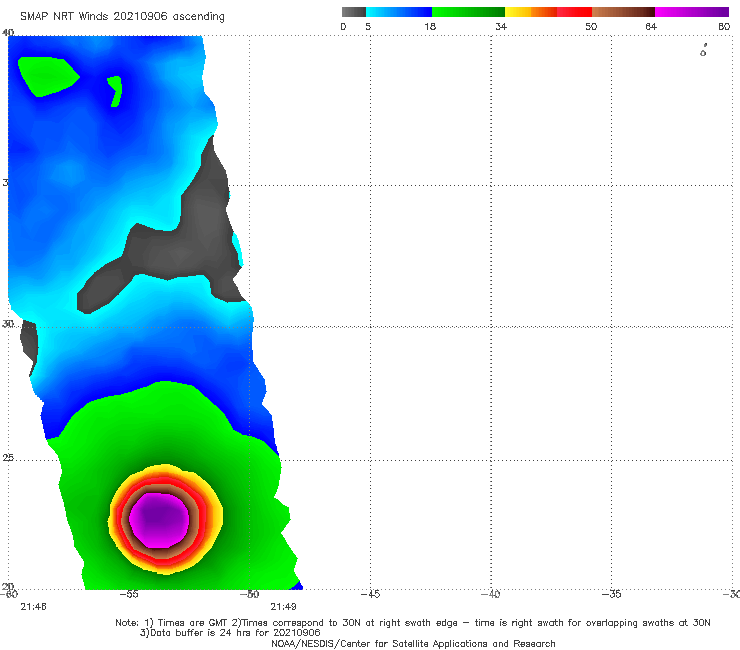Click the longitude label '-55'

pos(129,594)
